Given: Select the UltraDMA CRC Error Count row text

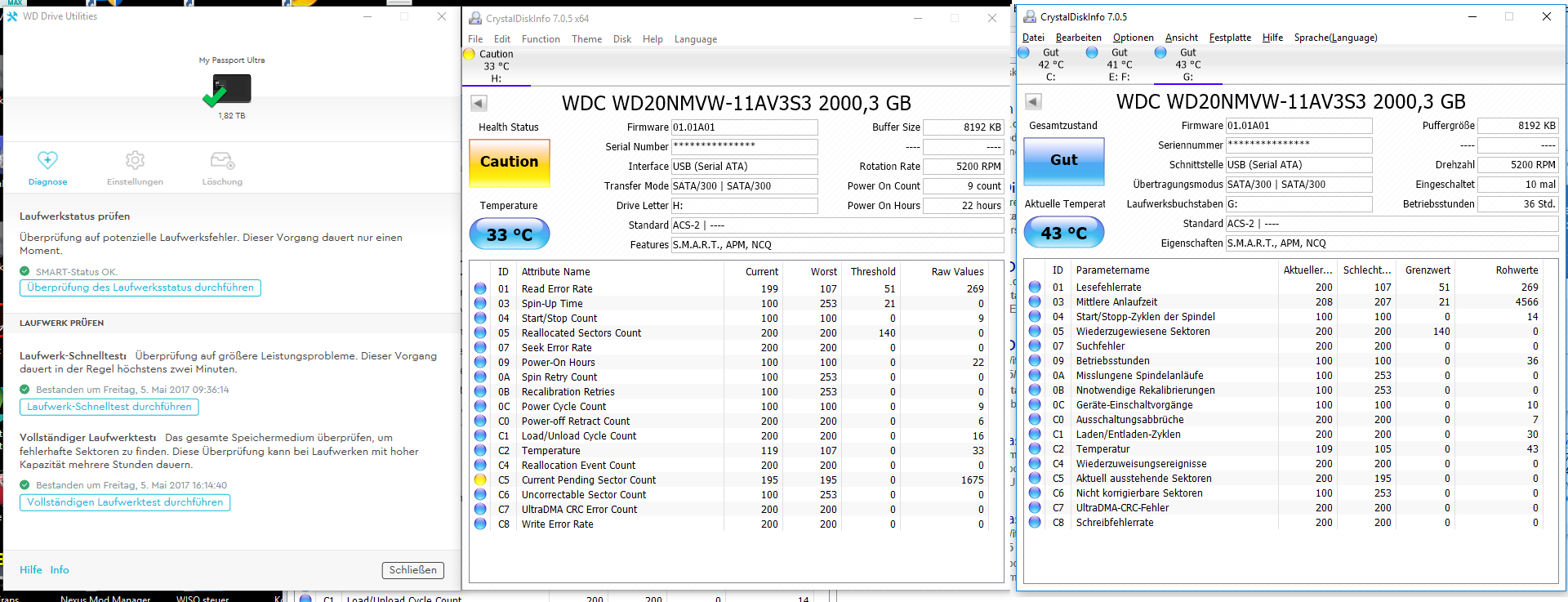Looking at the screenshot, I should (x=579, y=510).
